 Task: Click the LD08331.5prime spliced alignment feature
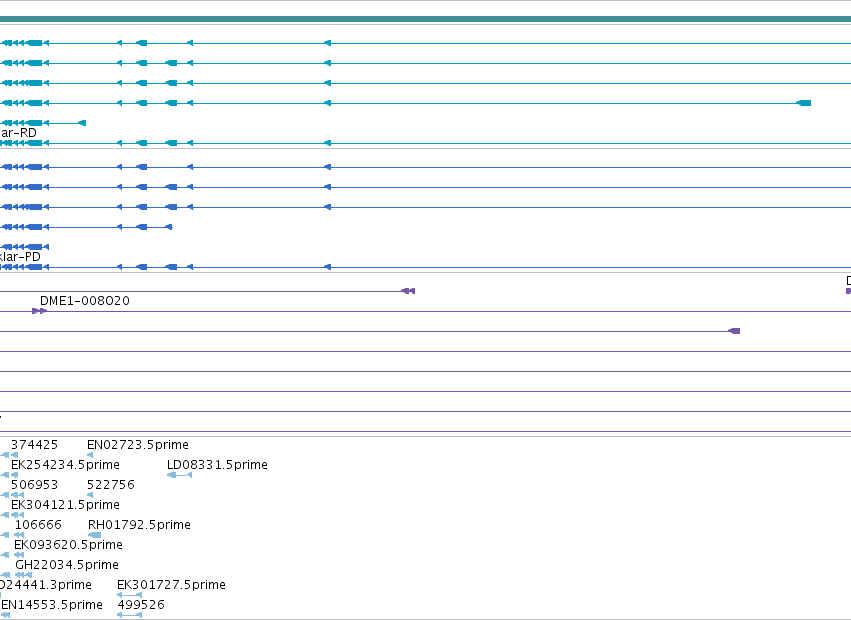(180, 475)
